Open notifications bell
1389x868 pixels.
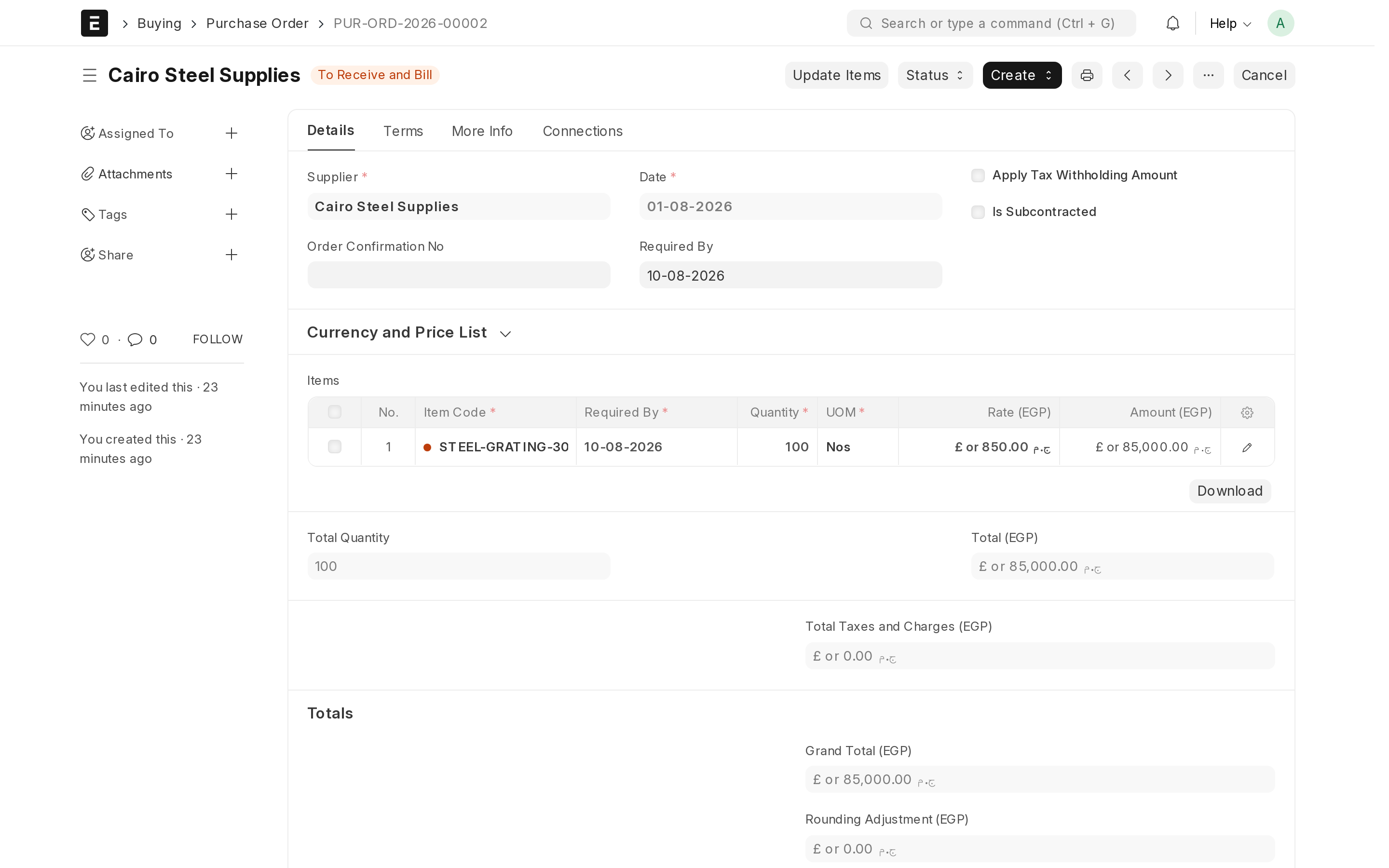[x=1172, y=23]
